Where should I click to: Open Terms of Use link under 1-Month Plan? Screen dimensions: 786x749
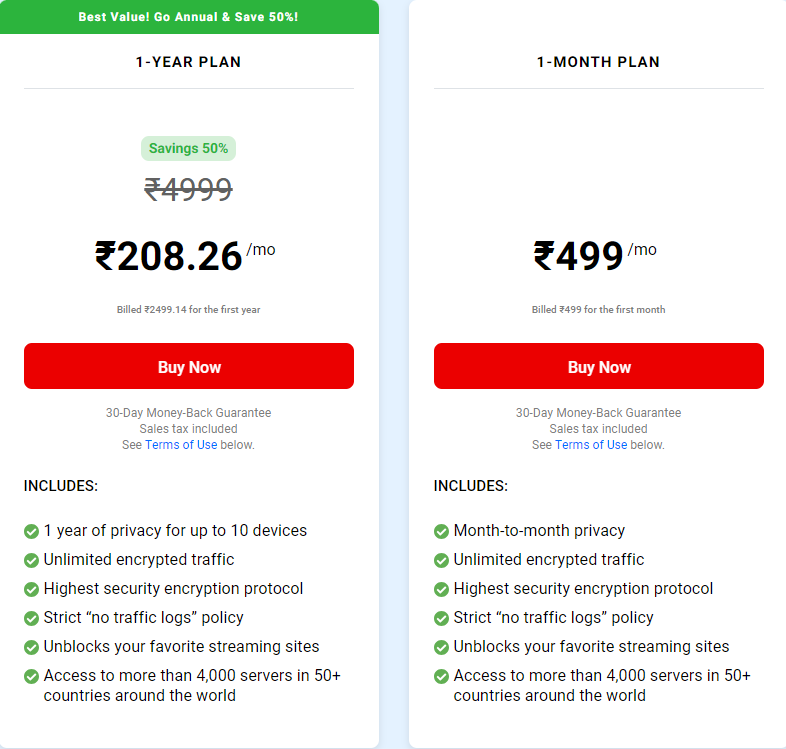click(591, 445)
